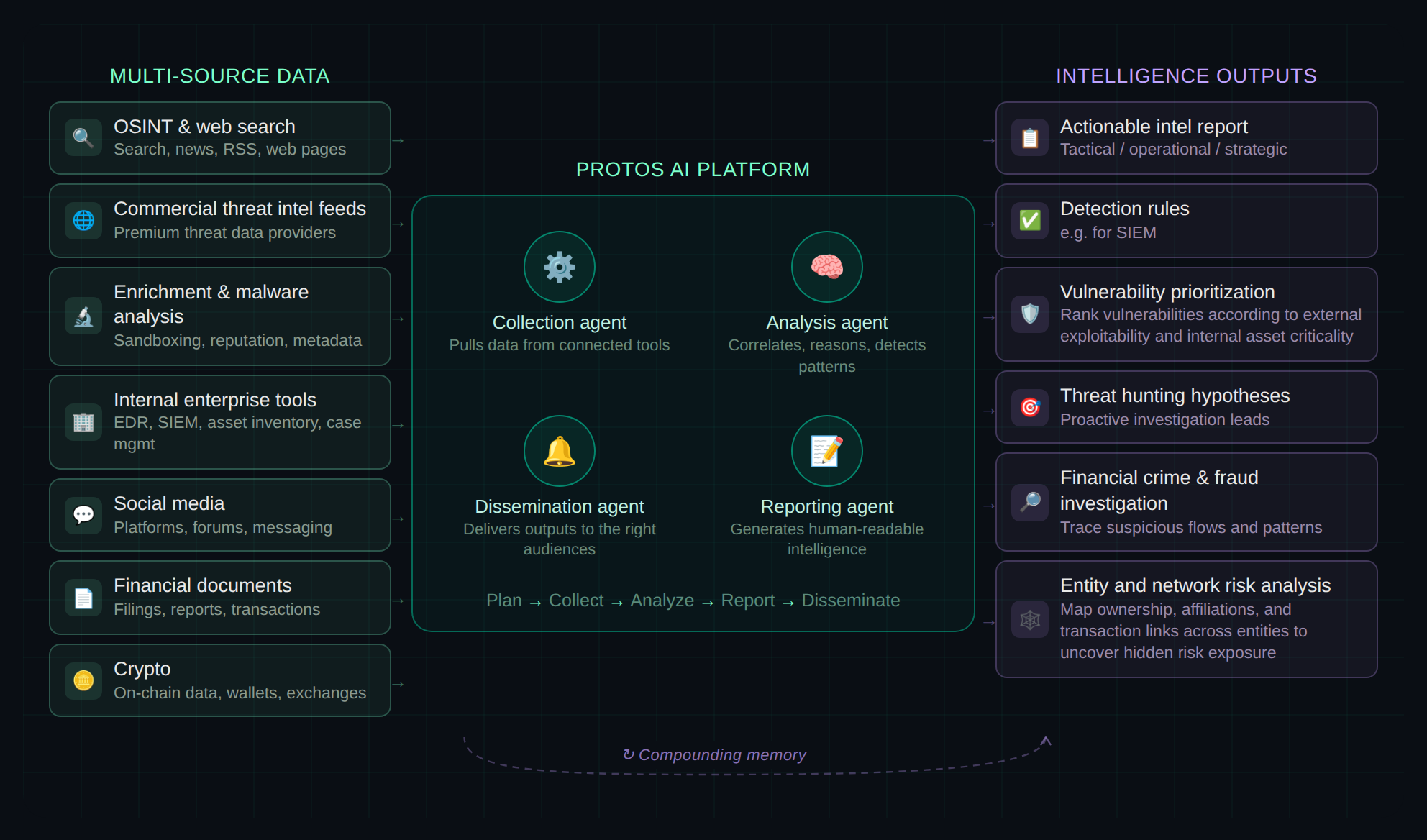The width and height of the screenshot is (1427, 840).
Task: Click the PROTOS AI PLATFORM heading
Action: [693, 170]
